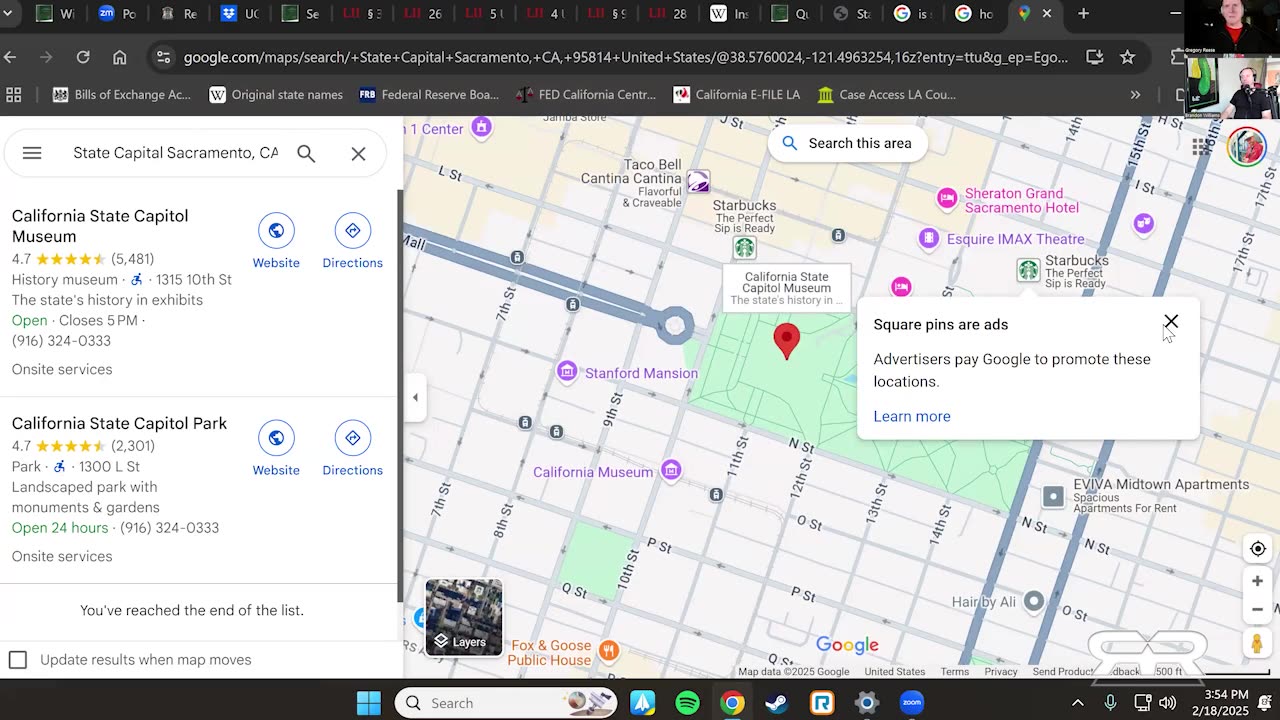The width and height of the screenshot is (1280, 720).
Task: Select the Sheraton Grand Sacramento Hotel pin
Action: tap(946, 198)
